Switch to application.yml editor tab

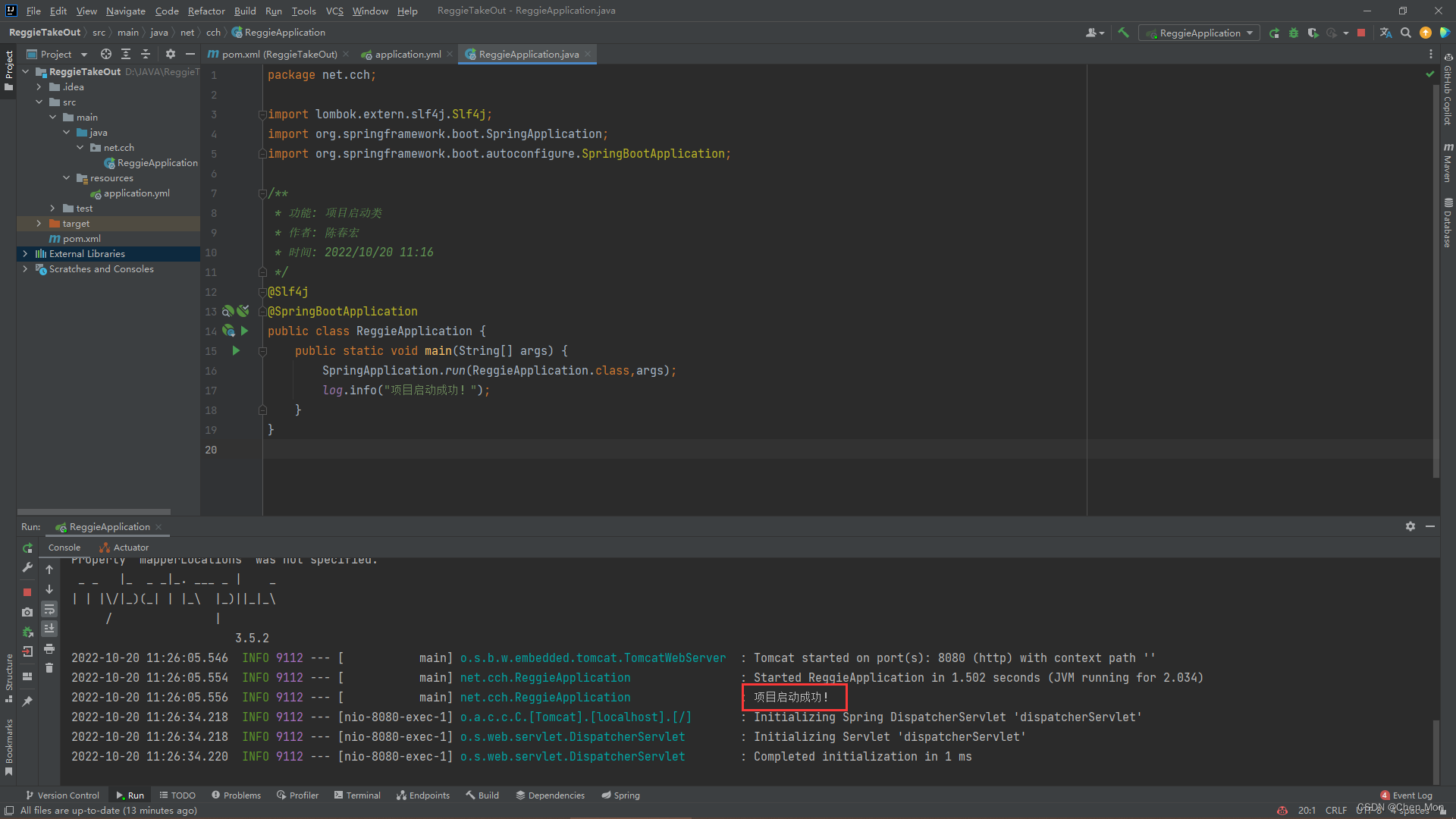pyautogui.click(x=407, y=54)
